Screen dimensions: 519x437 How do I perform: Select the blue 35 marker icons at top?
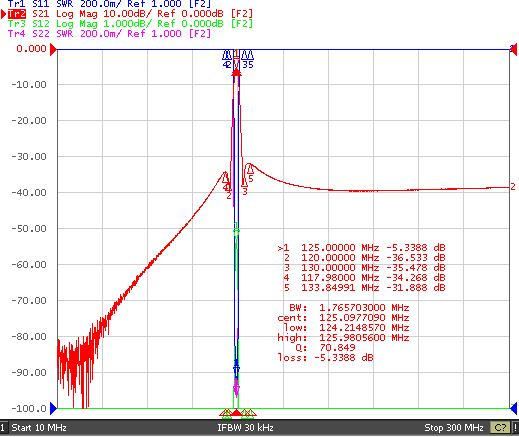pyautogui.click(x=247, y=60)
